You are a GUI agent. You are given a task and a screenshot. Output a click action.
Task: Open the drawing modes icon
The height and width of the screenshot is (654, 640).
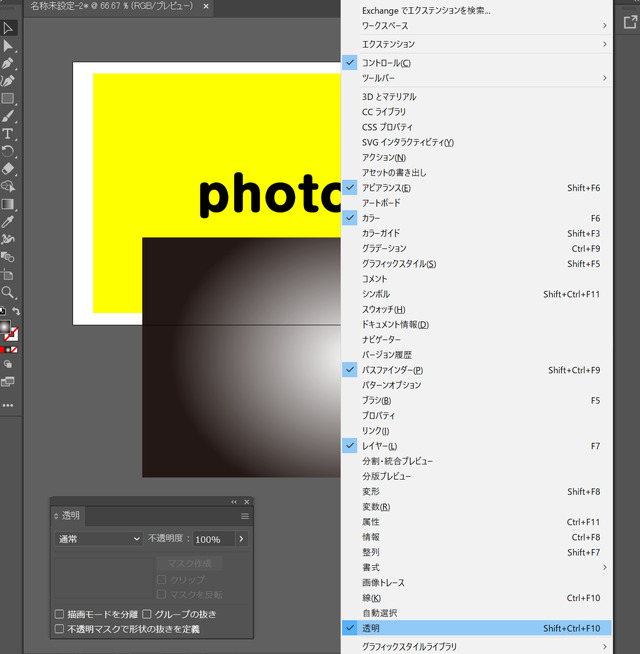point(8,364)
